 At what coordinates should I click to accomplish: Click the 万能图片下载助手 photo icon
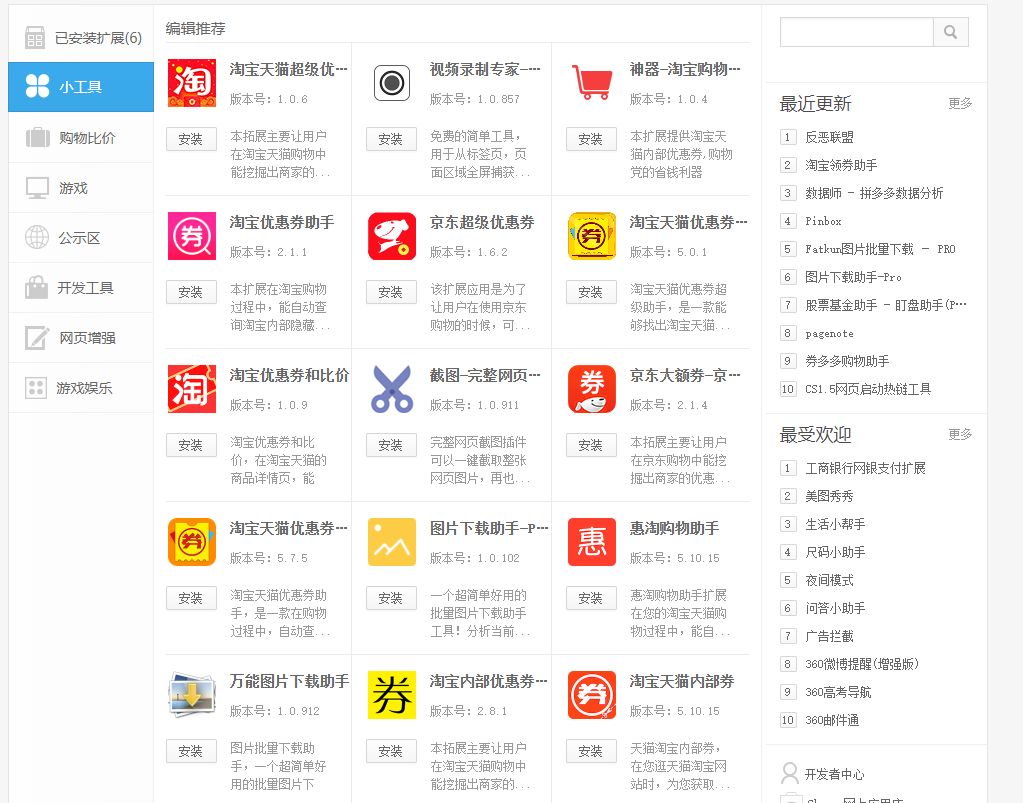click(x=192, y=695)
